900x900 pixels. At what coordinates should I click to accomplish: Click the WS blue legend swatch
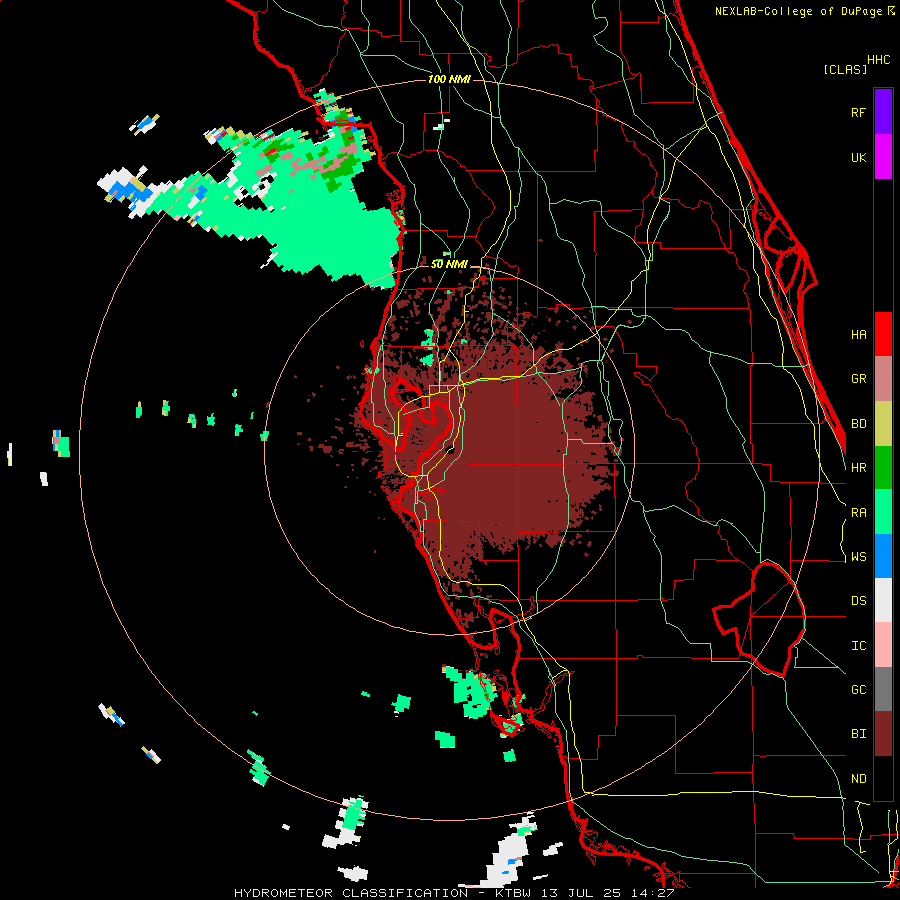(883, 556)
